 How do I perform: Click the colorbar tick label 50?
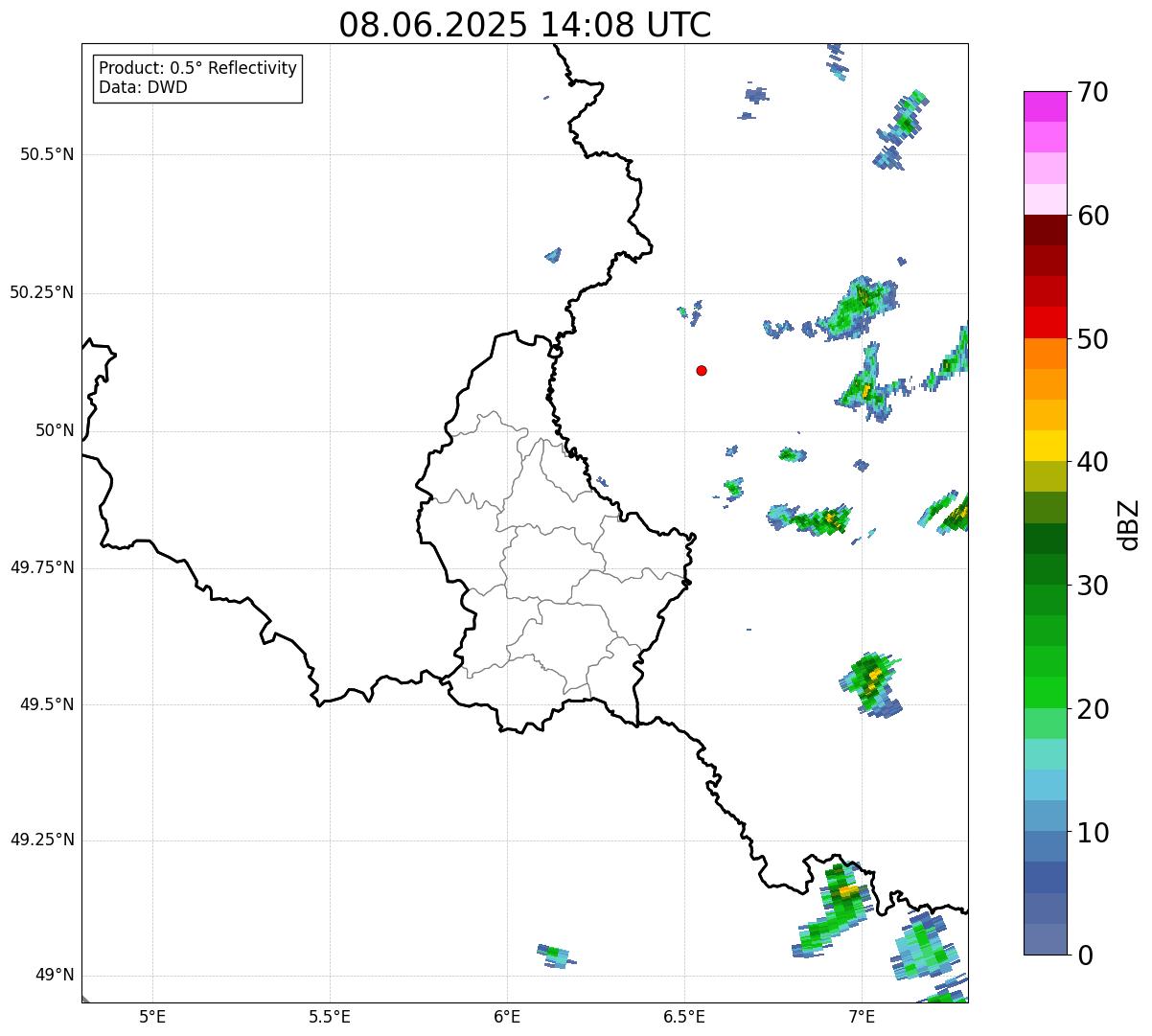tap(1093, 339)
